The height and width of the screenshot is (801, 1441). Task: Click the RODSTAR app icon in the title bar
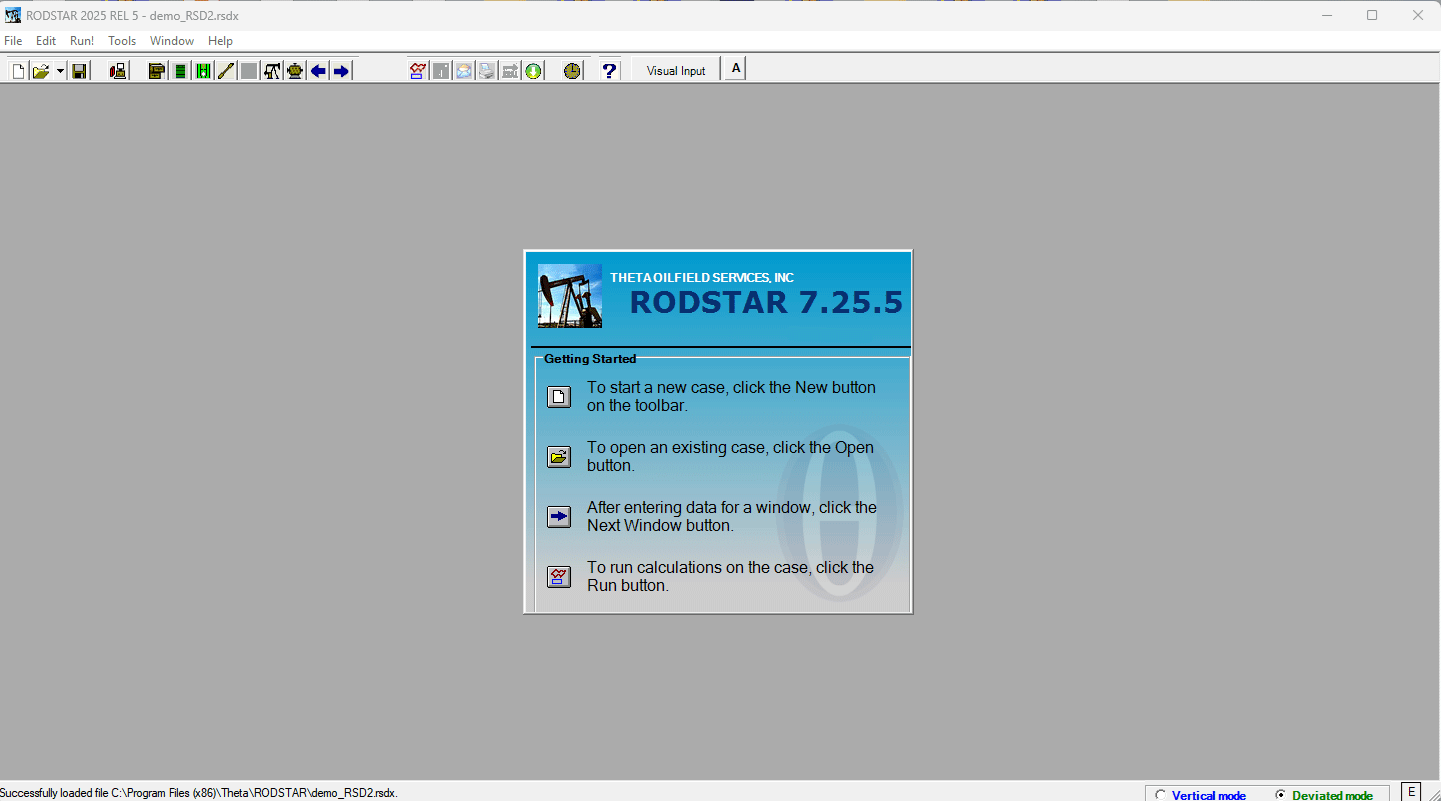point(12,15)
